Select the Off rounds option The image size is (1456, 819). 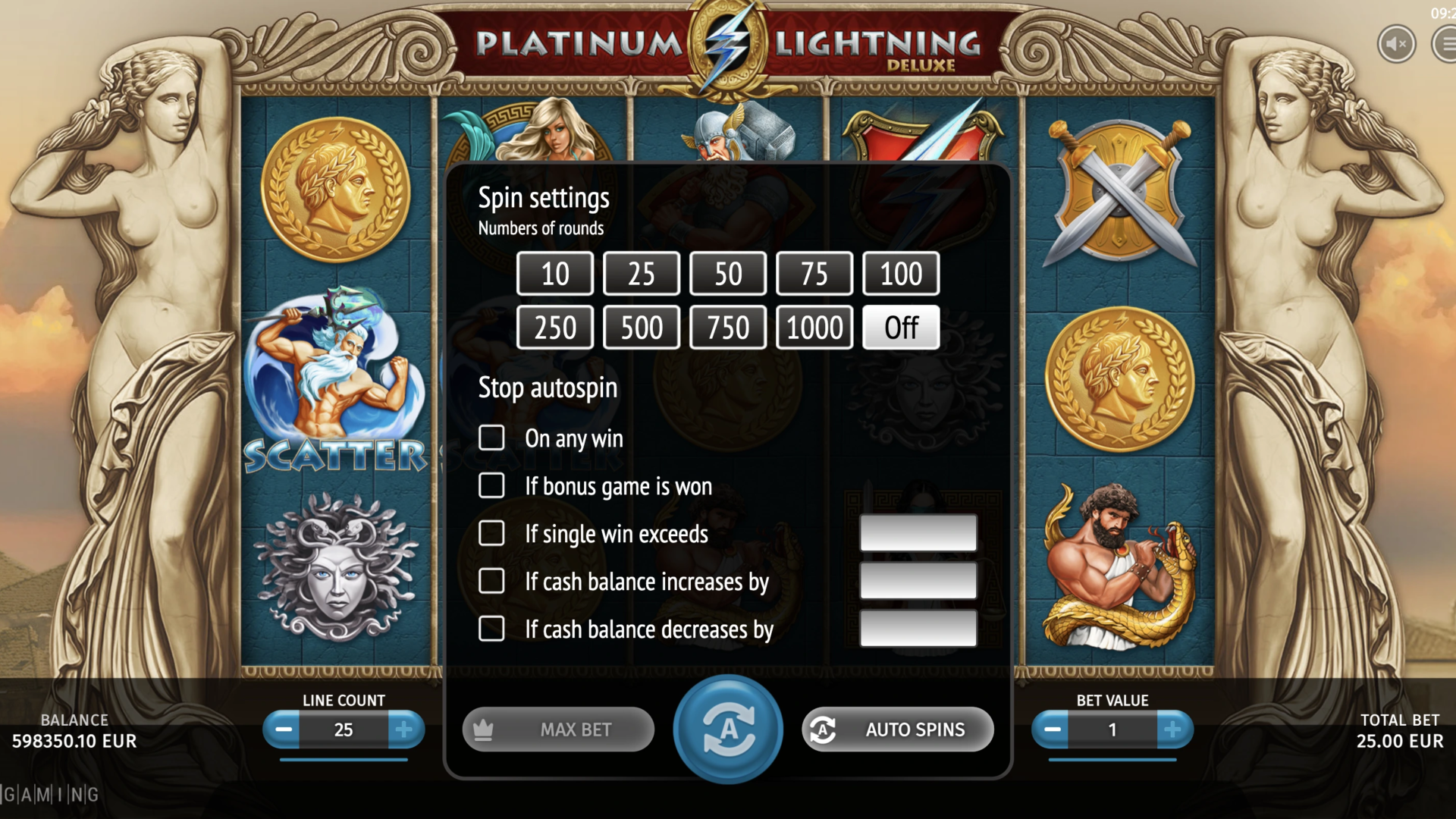tap(901, 328)
